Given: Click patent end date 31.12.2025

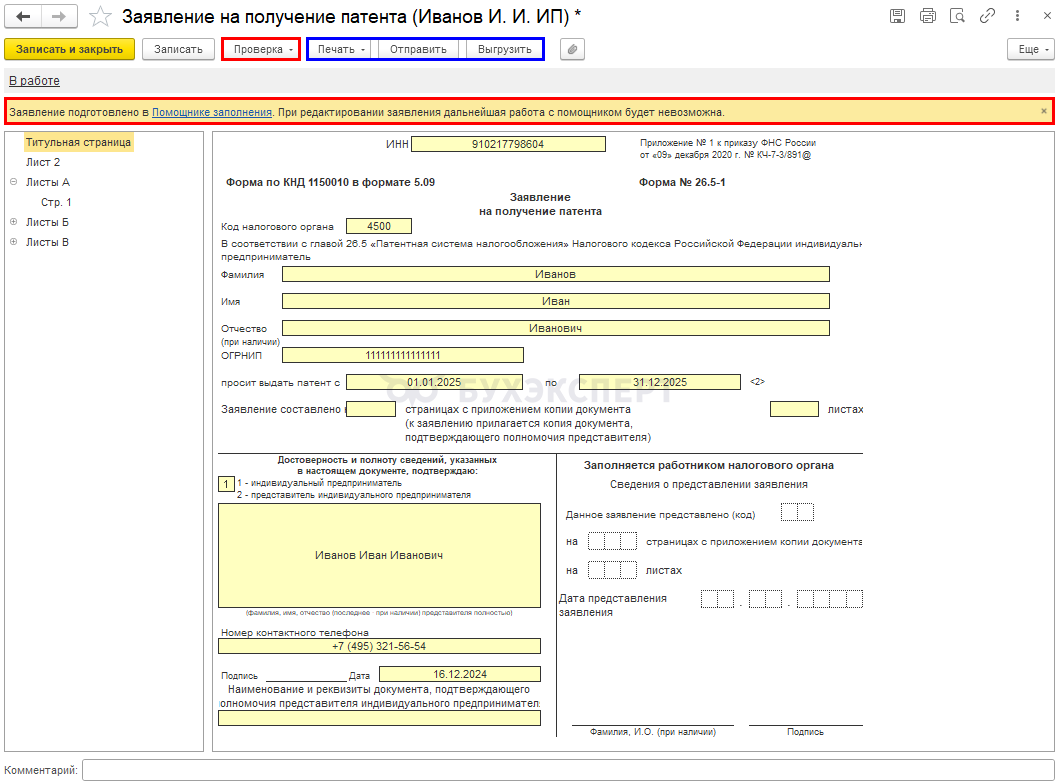Looking at the screenshot, I should [x=660, y=382].
